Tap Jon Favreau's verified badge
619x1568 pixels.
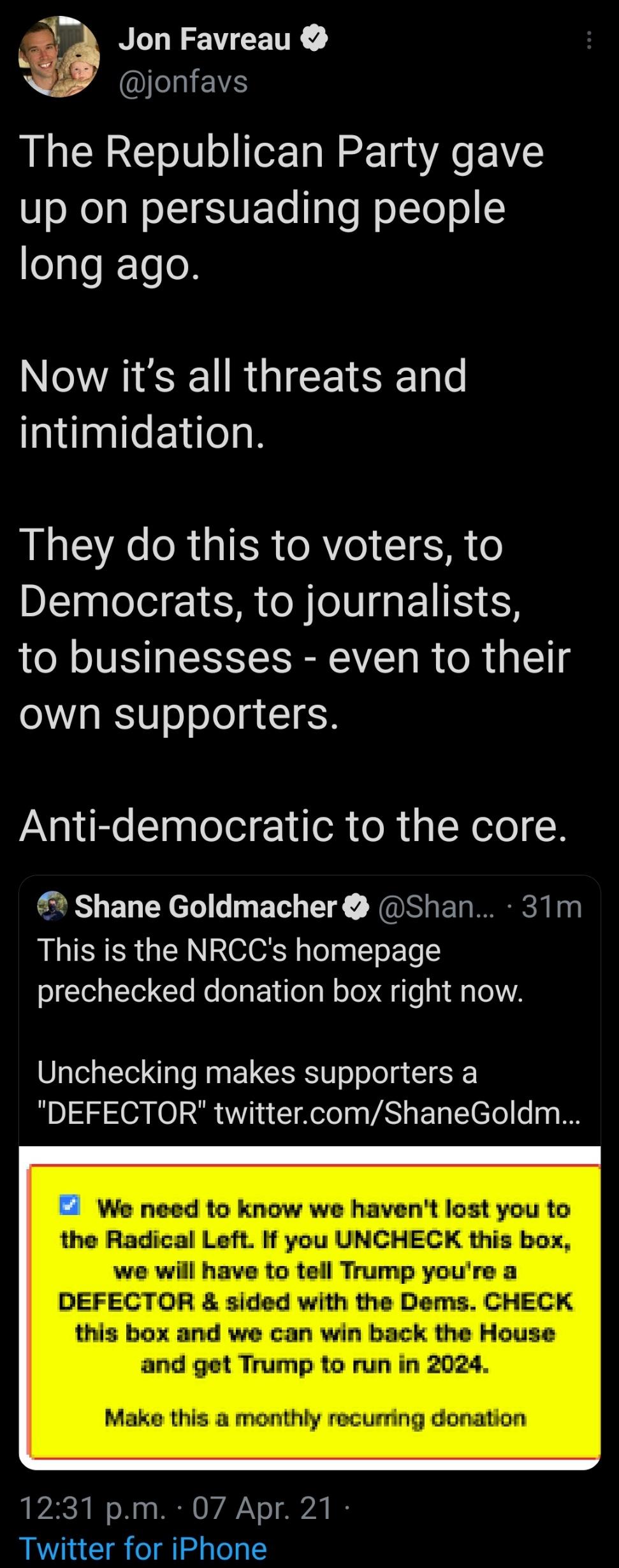314,39
